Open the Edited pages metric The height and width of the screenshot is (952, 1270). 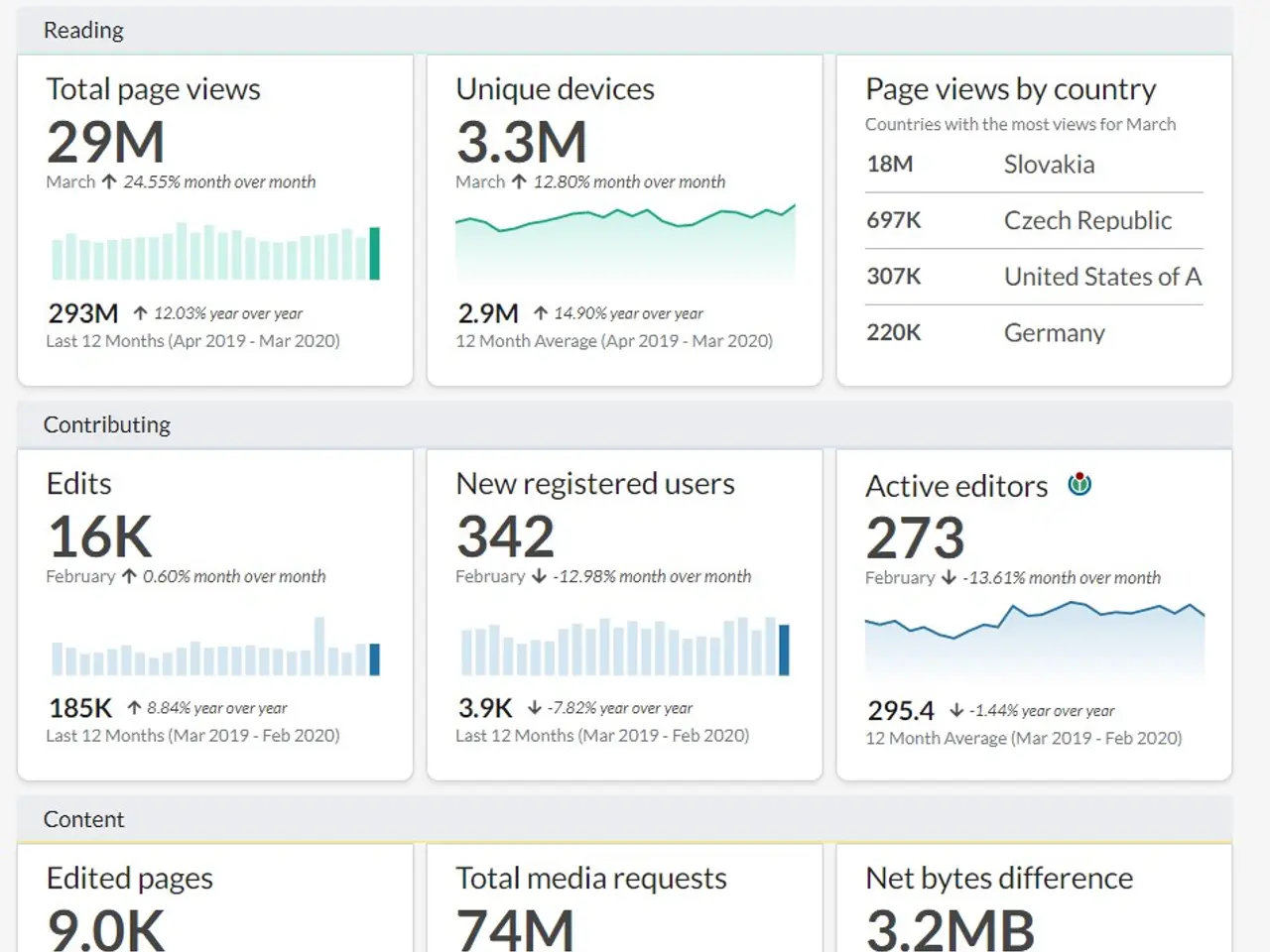129,879
